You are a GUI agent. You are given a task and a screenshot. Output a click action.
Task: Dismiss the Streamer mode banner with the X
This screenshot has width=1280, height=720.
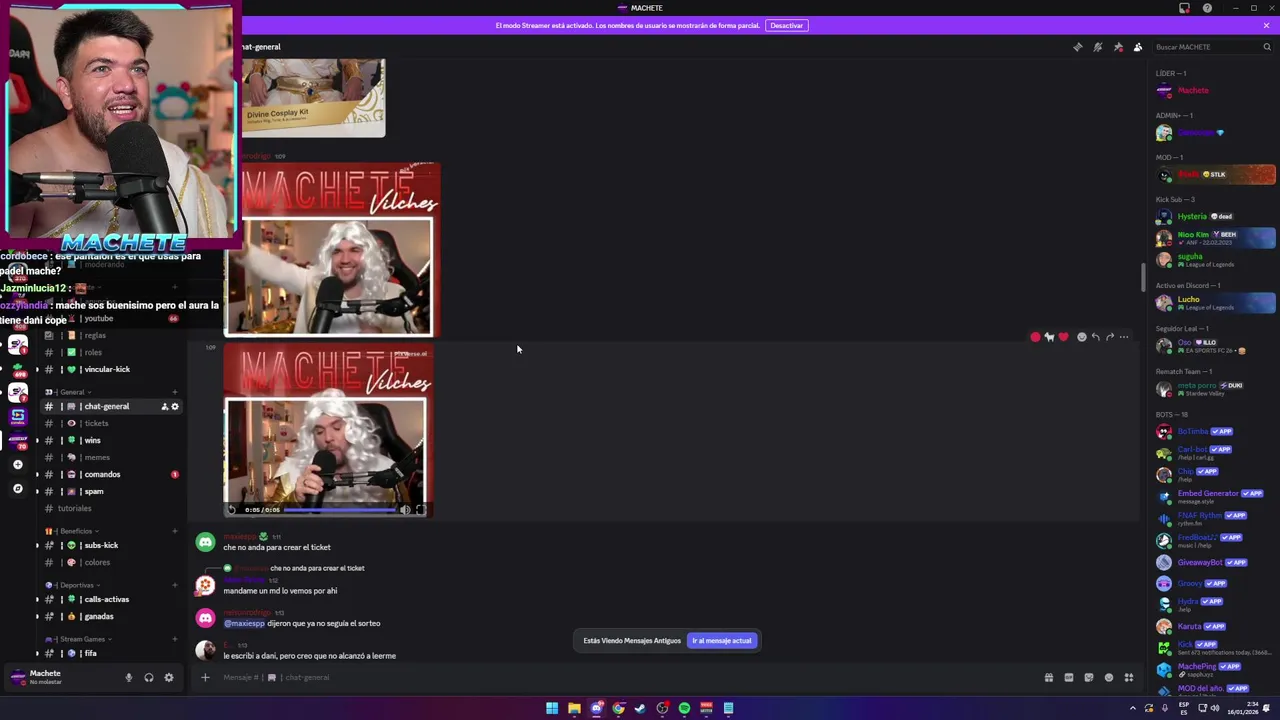click(x=1266, y=25)
